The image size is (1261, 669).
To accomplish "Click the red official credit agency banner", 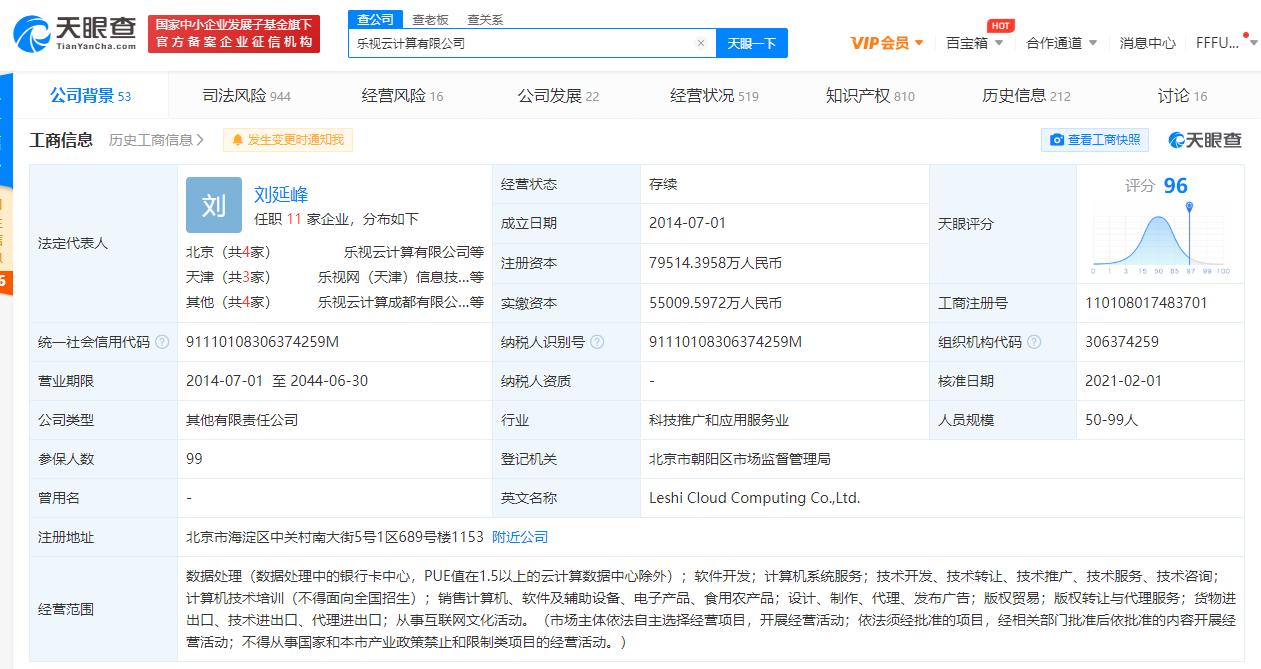I will click(x=234, y=33).
